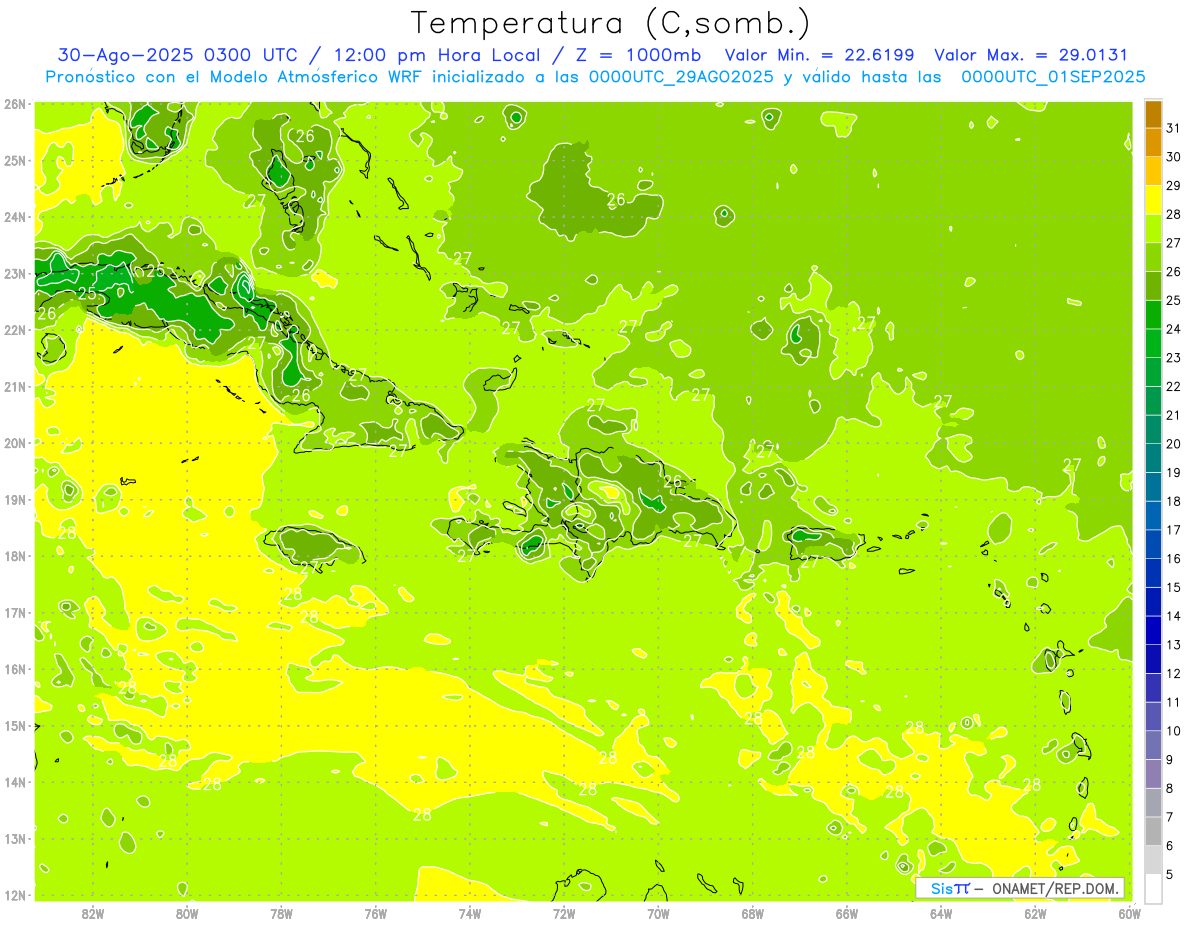Click the legend value 31
The height and width of the screenshot is (927, 1200).
pos(1174,129)
